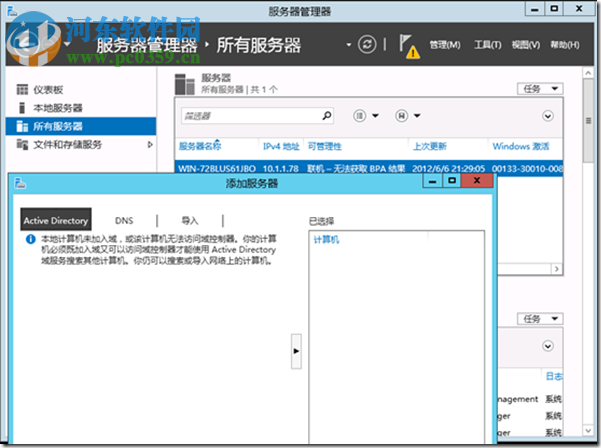Switch to Active Directory tab

pyautogui.click(x=56, y=220)
